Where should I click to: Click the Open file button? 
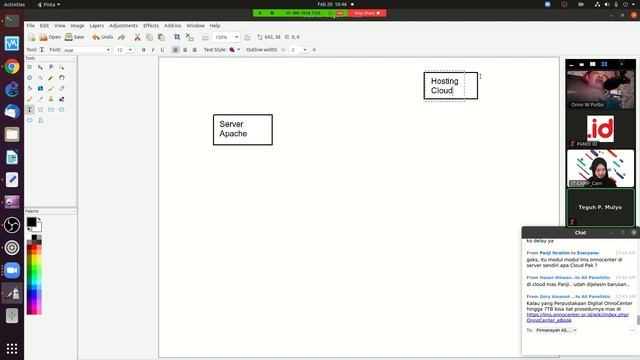50,37
